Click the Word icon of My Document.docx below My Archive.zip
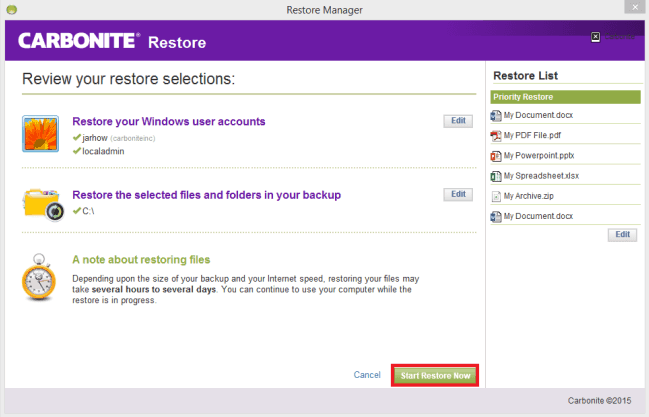This screenshot has height=417, width=649. pos(495,217)
